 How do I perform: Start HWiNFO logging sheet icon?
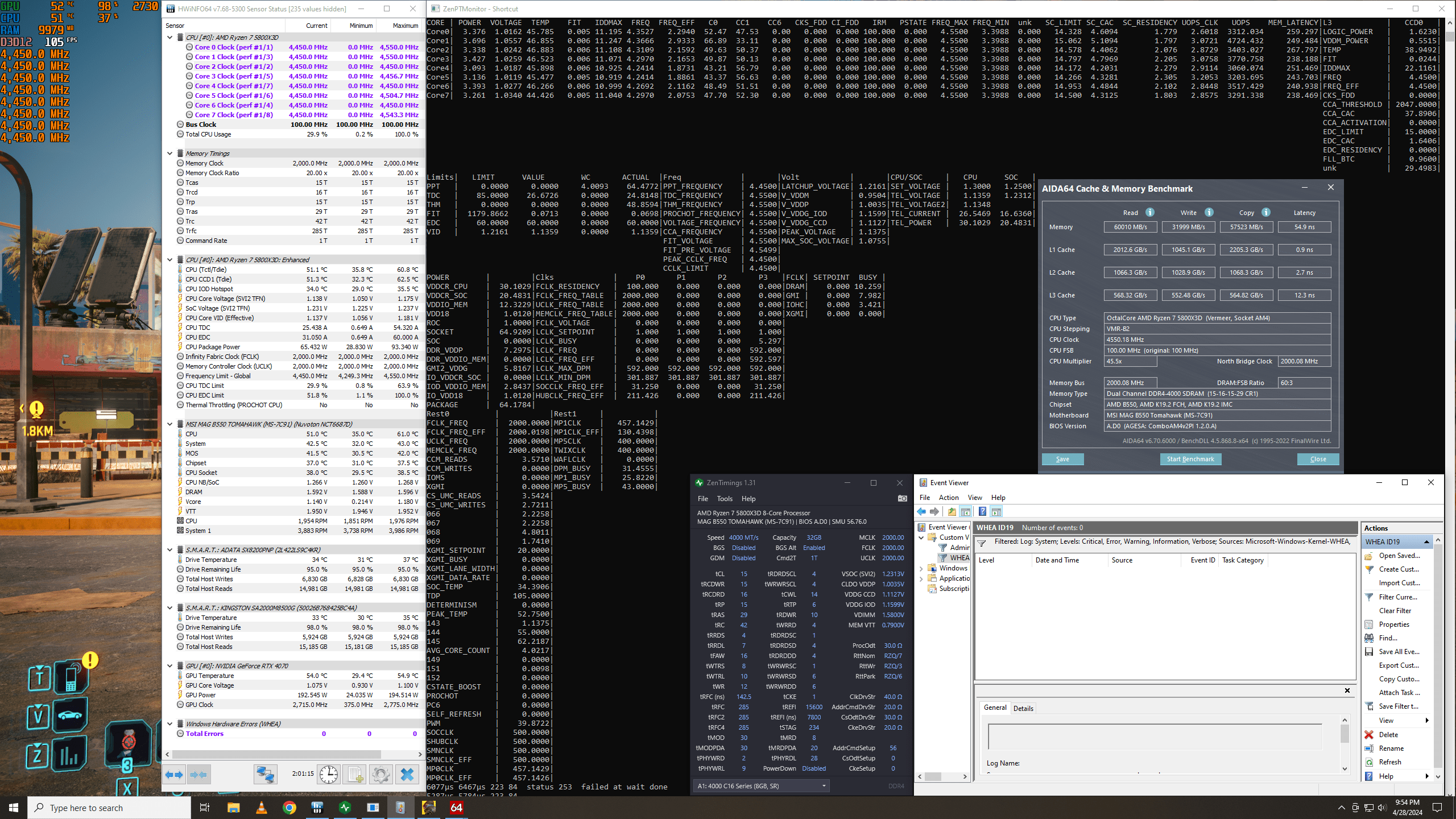355,775
